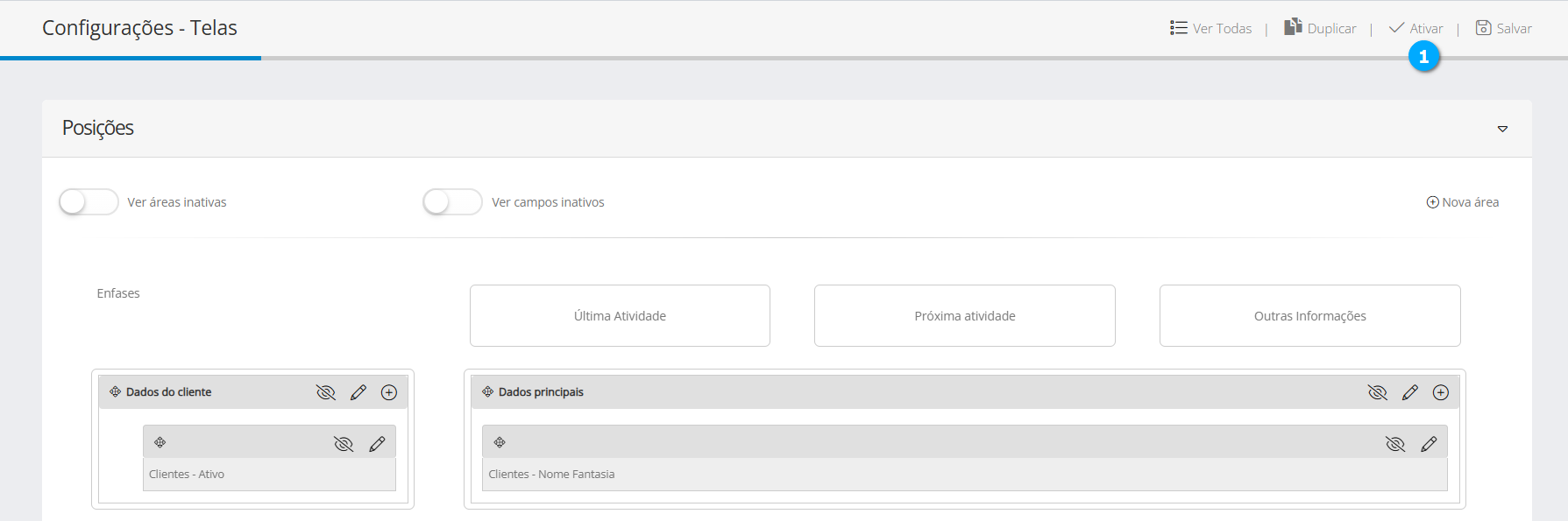Hide the Clientes - Nome Fantasia field
The height and width of the screenshot is (521, 1568).
point(1395,444)
